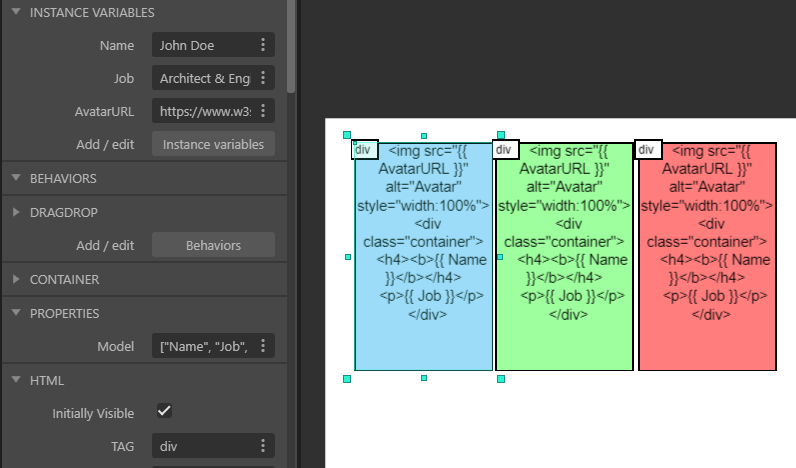
Task: Click the Initially Visible label
Action: 93,414
